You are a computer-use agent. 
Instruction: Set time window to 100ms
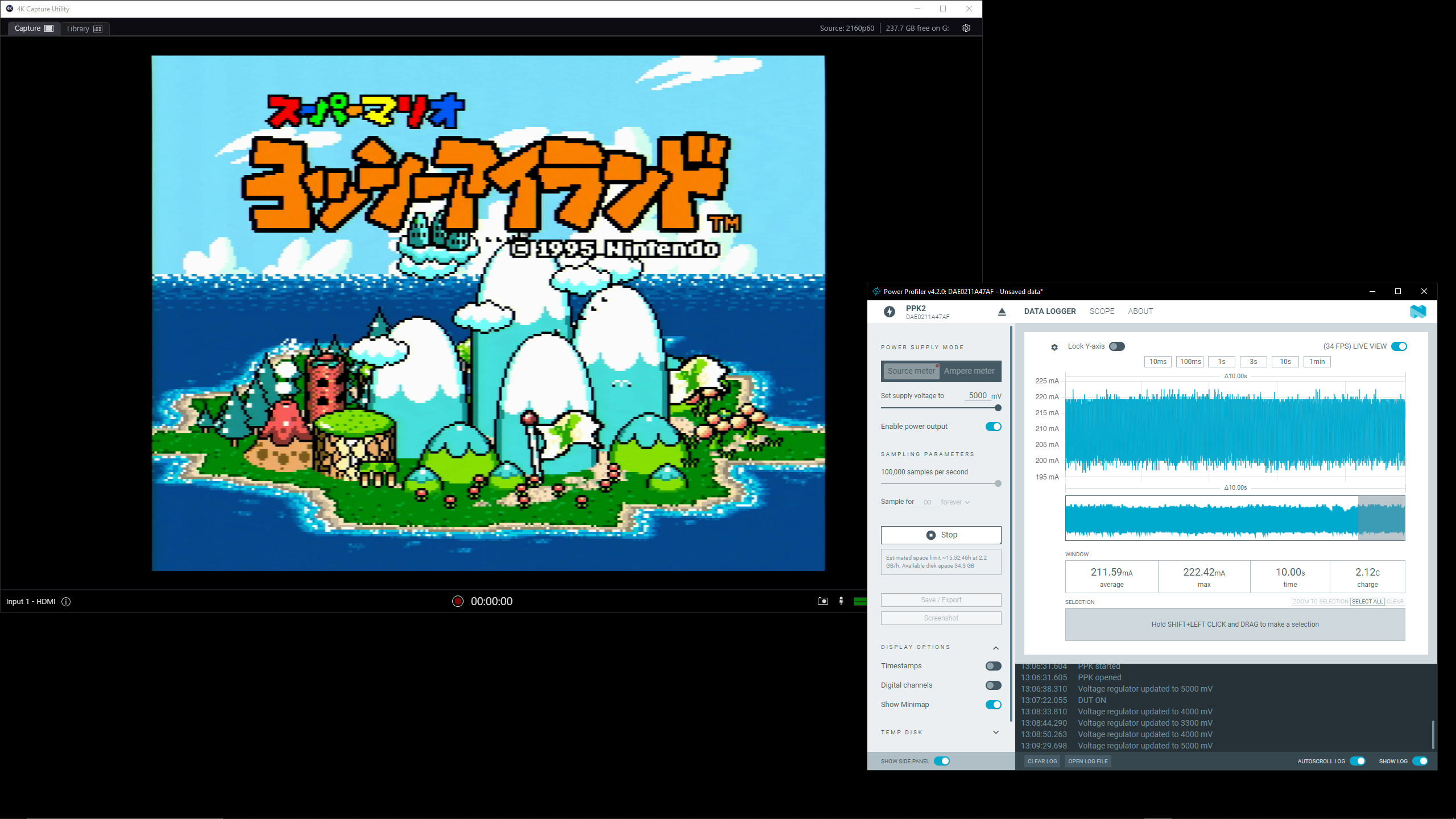point(1190,362)
